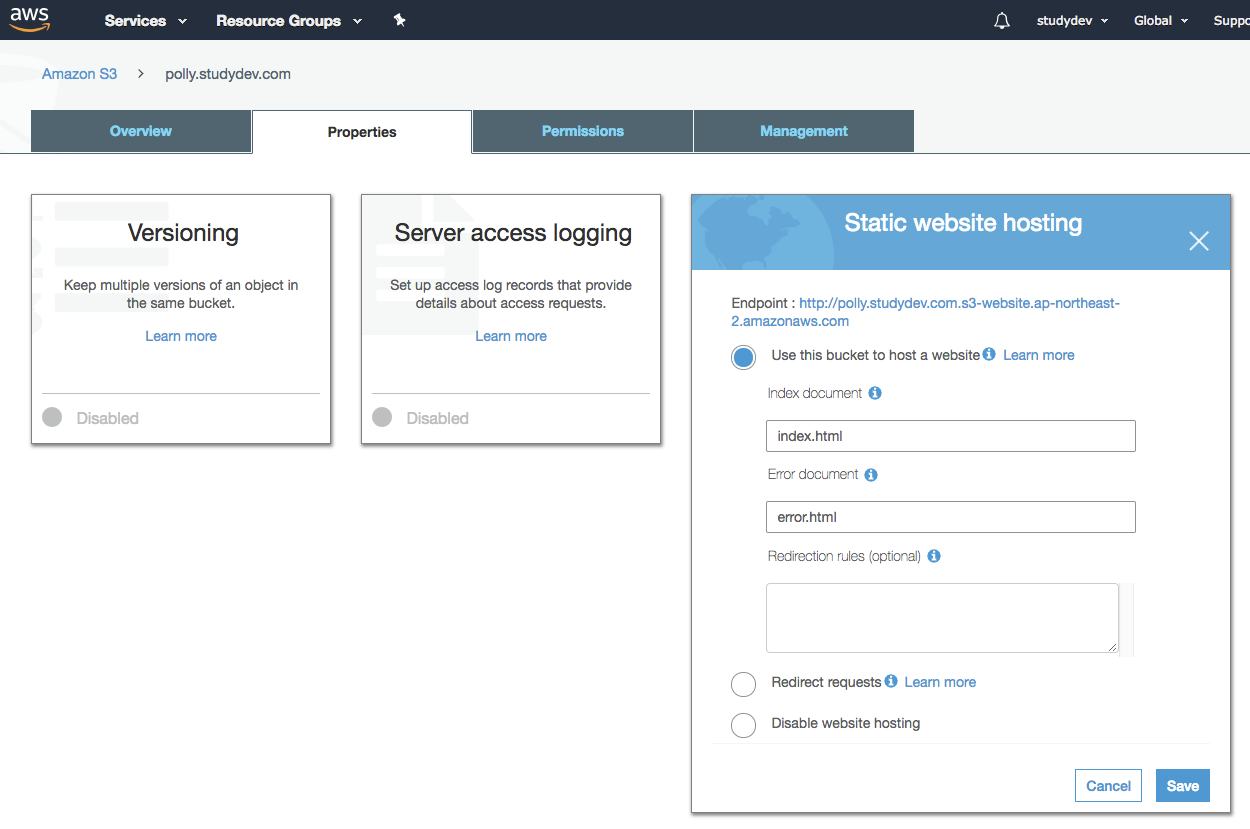Select the Redirect requests radio option

click(743, 684)
